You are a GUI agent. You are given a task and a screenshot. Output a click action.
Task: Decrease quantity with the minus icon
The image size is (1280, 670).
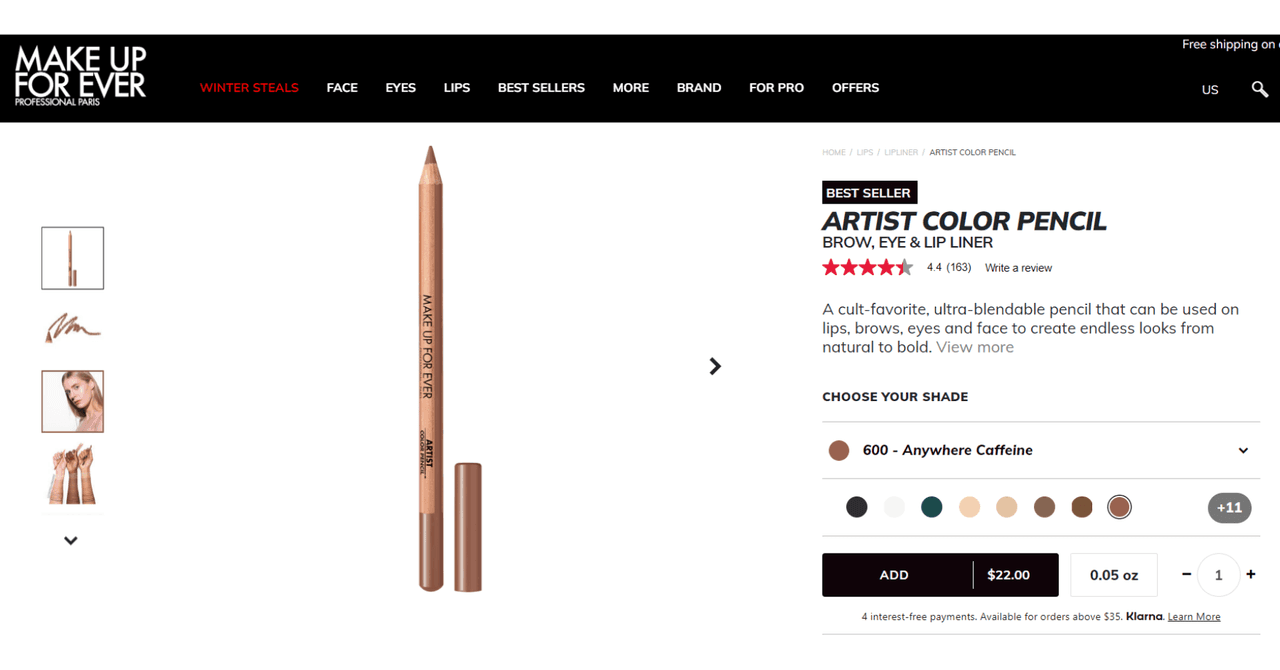tap(1187, 574)
